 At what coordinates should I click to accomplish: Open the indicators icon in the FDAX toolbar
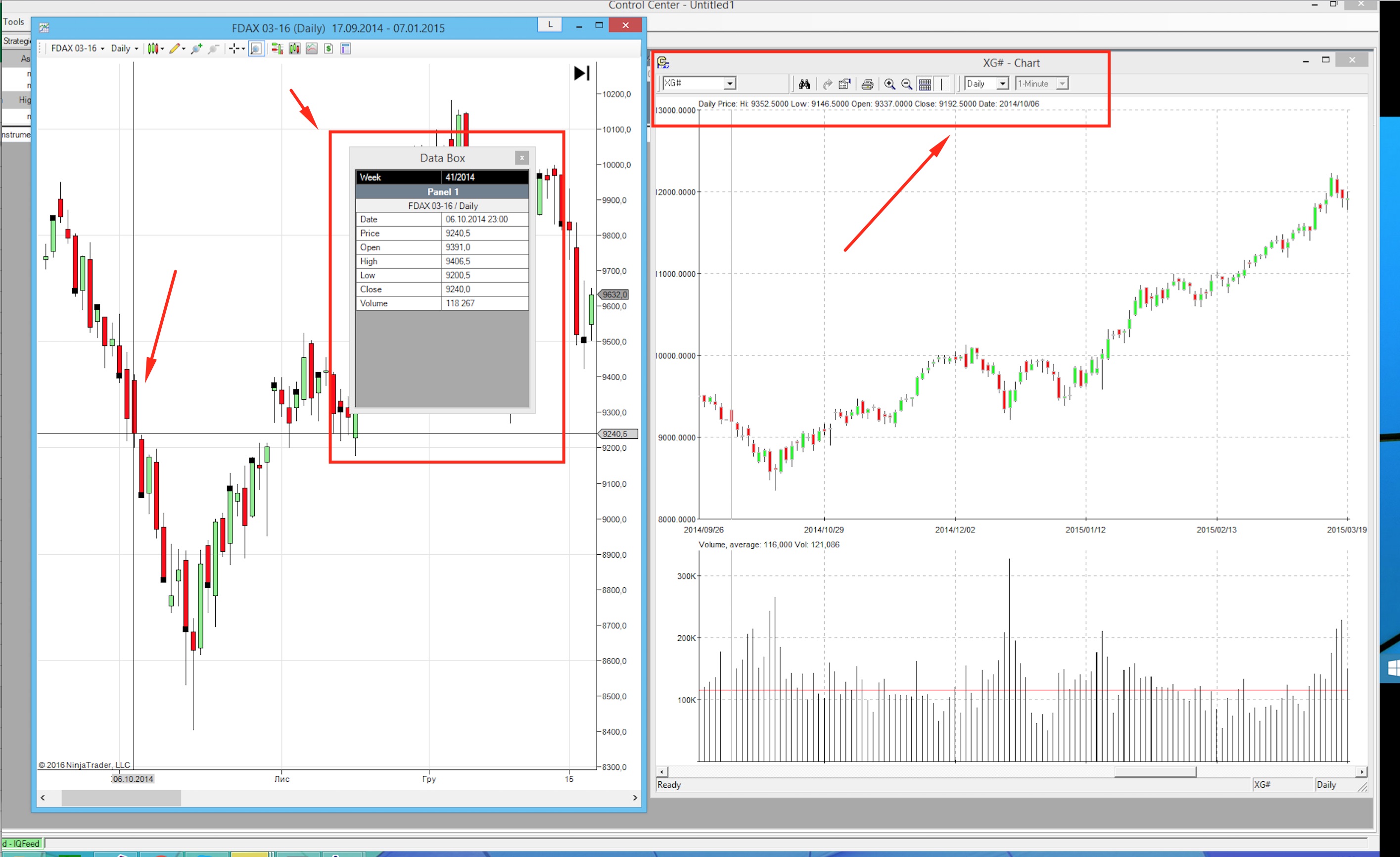pyautogui.click(x=294, y=49)
